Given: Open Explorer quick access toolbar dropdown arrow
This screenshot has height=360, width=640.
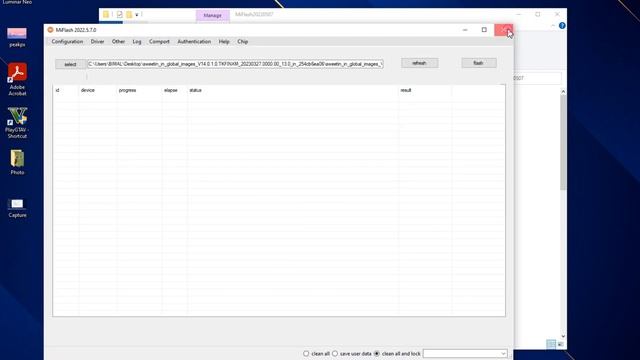Looking at the screenshot, I should click(x=137, y=15).
